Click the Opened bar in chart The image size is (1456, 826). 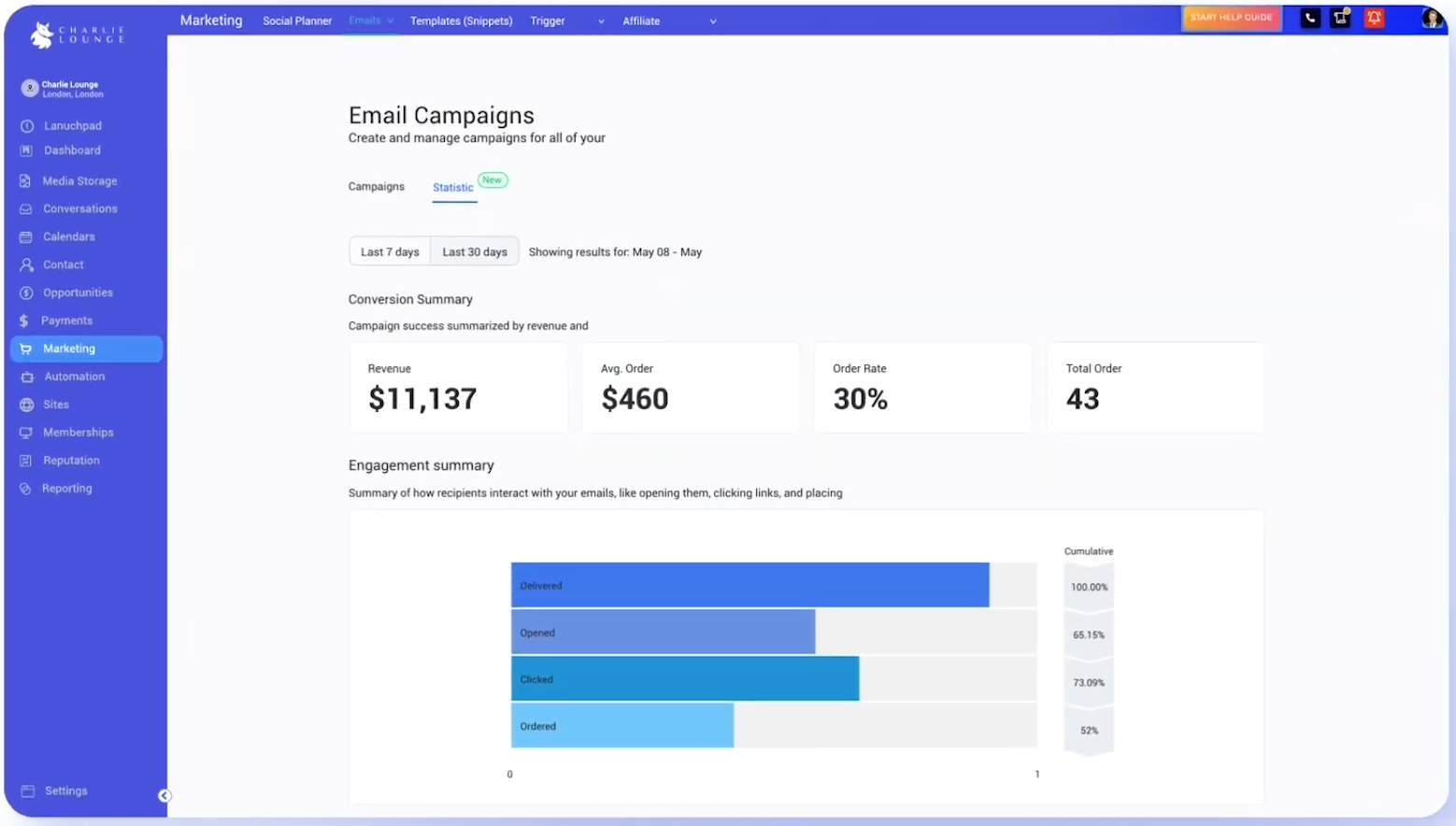(663, 632)
